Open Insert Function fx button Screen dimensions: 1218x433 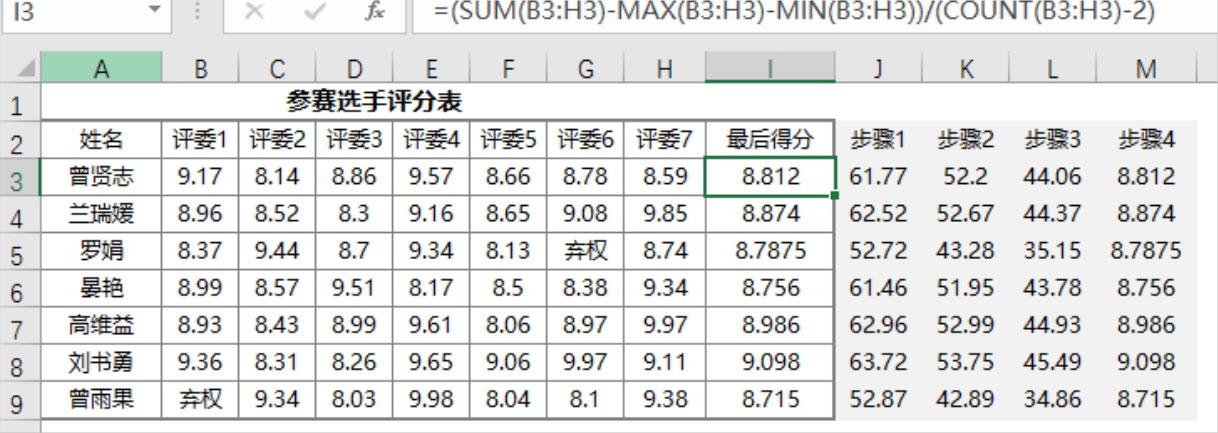pos(375,13)
